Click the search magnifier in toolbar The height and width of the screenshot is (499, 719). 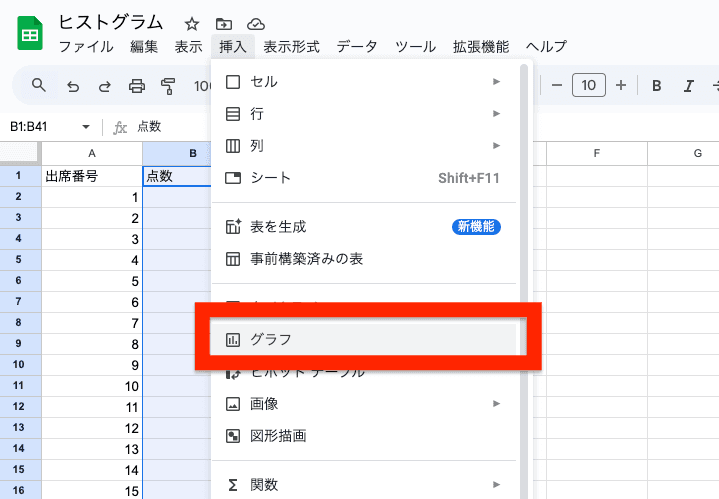[x=39, y=85]
